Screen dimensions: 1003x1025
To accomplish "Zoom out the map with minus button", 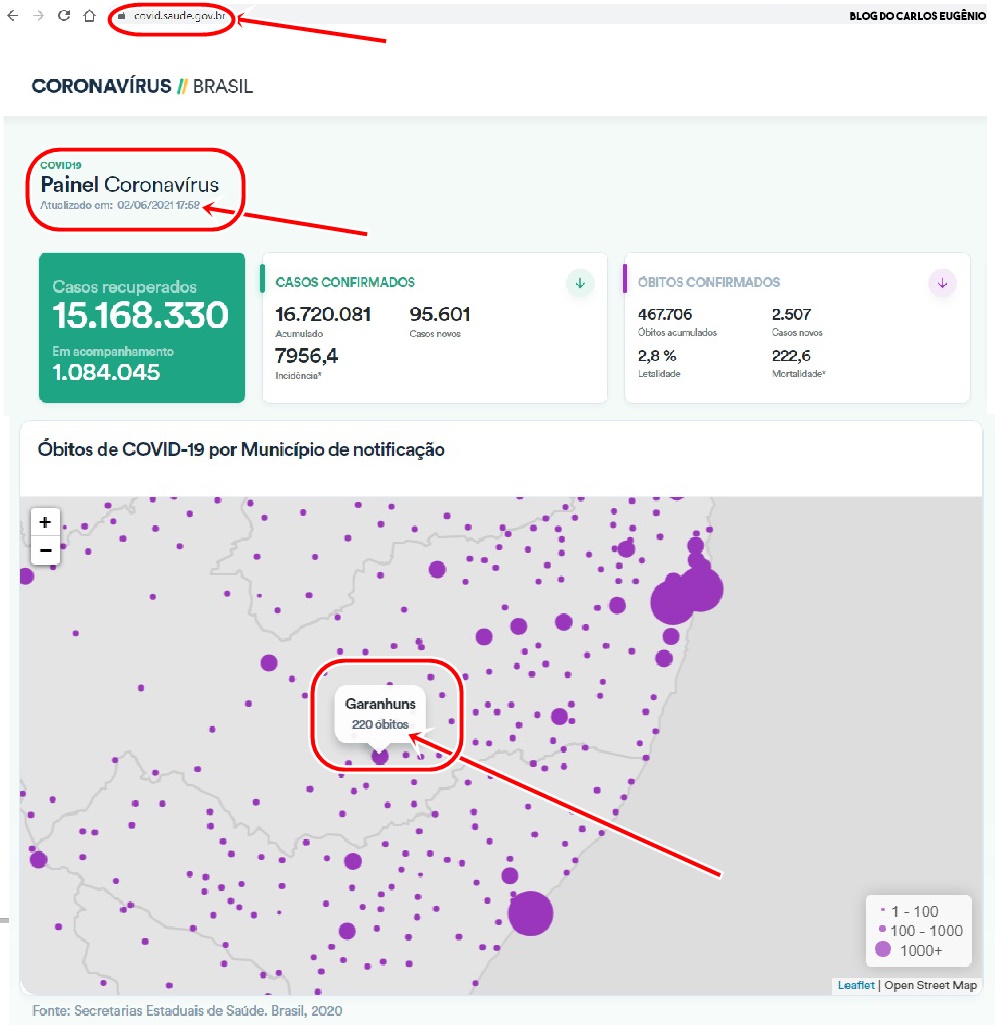I will 45,549.
